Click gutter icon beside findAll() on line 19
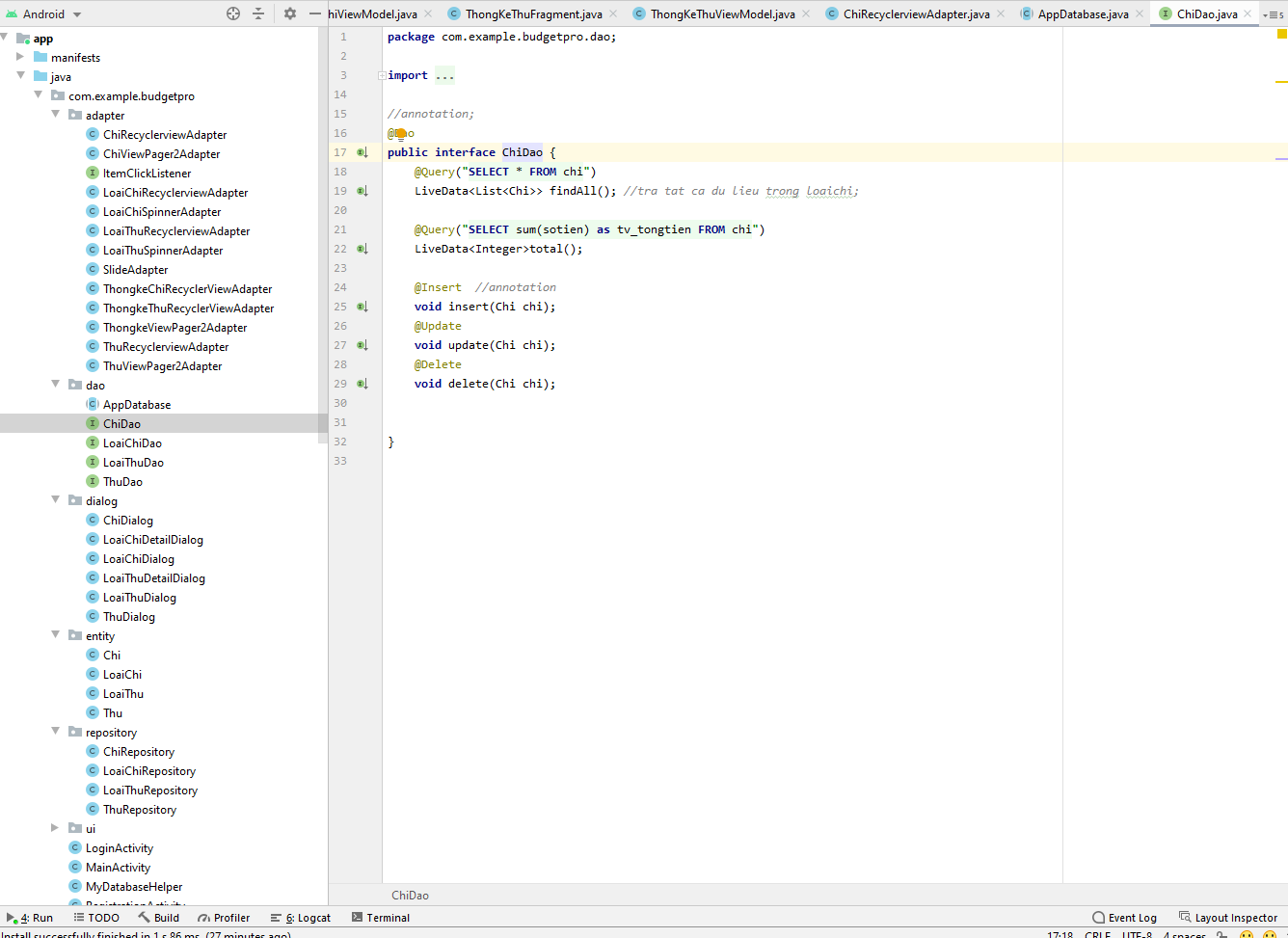Viewport: 1288px width, 938px height. [x=362, y=191]
